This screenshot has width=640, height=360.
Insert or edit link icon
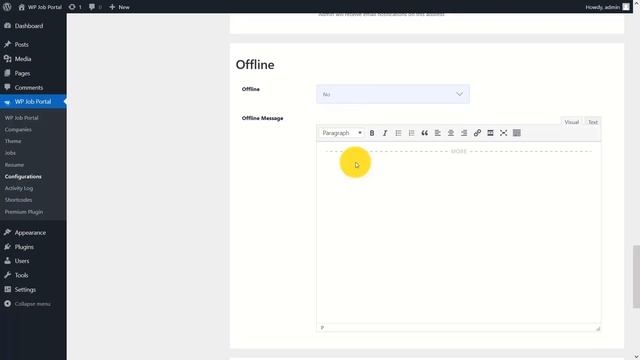477,133
